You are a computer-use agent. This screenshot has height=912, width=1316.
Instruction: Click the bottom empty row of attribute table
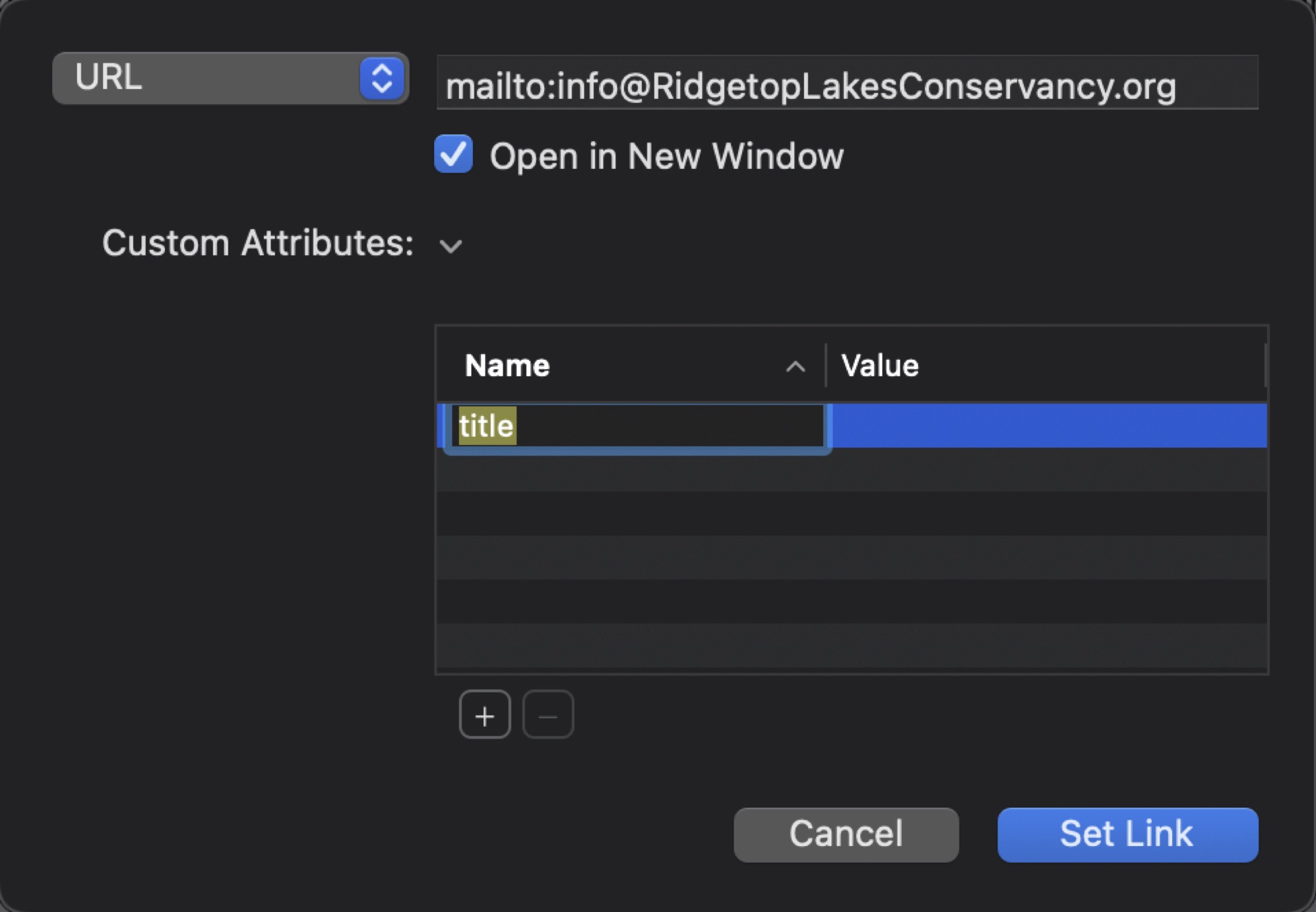(x=852, y=646)
